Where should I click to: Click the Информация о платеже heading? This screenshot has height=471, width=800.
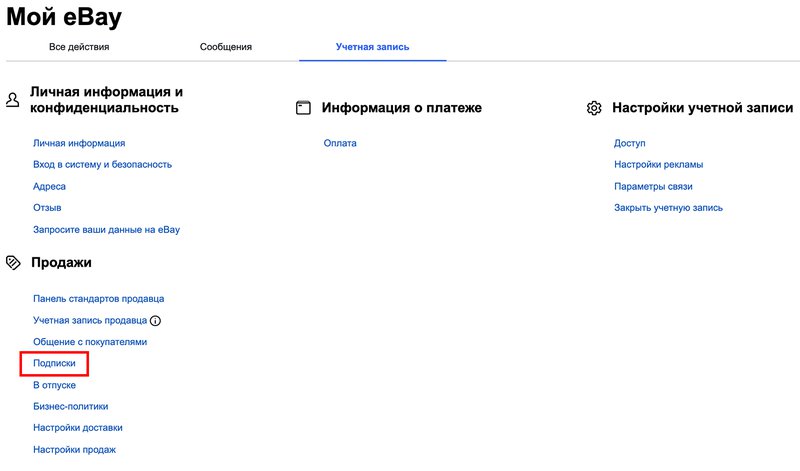coord(402,108)
